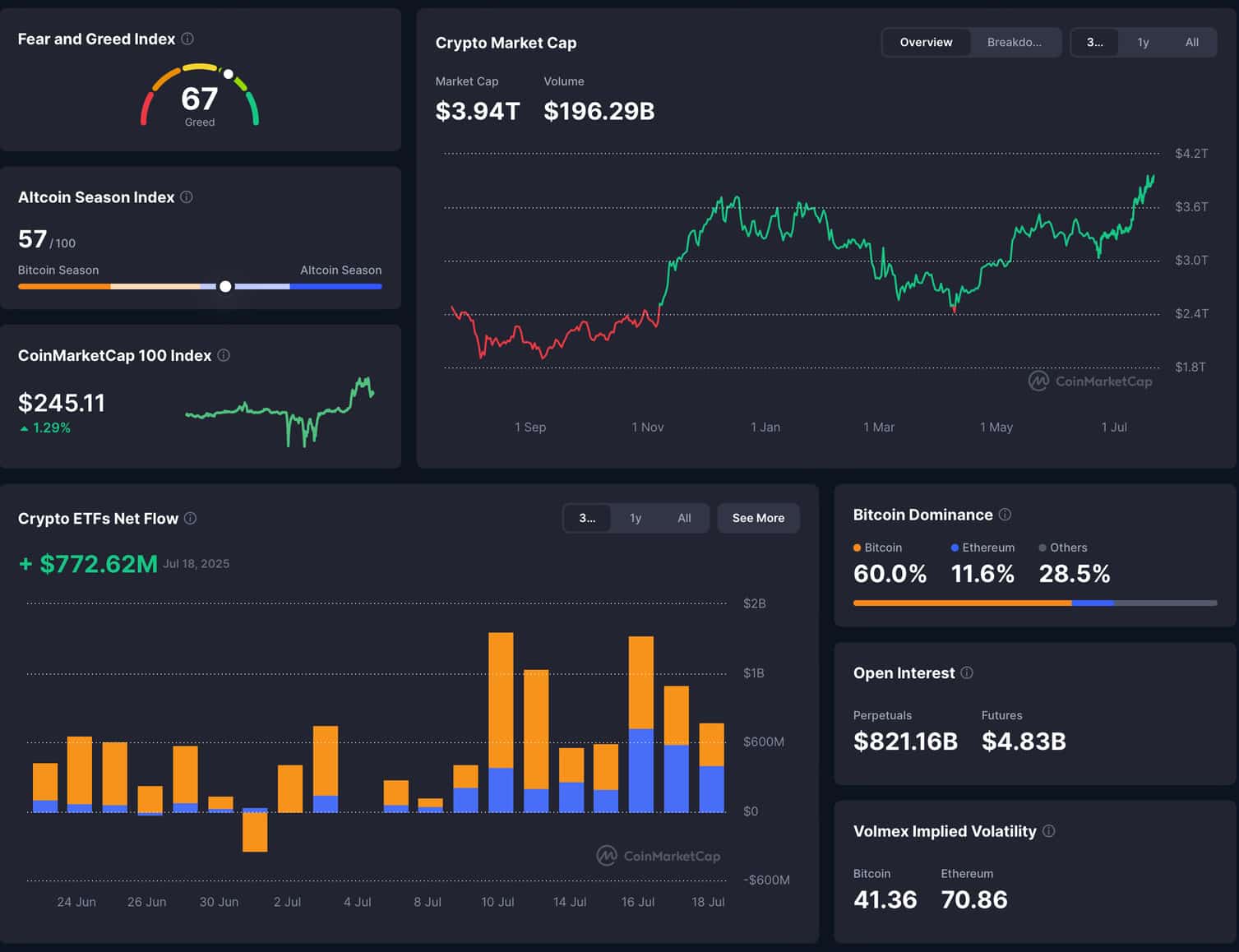Open the Fear and Greed Index info tooltip
Viewport: 1239px width, 952px height.
click(x=187, y=38)
